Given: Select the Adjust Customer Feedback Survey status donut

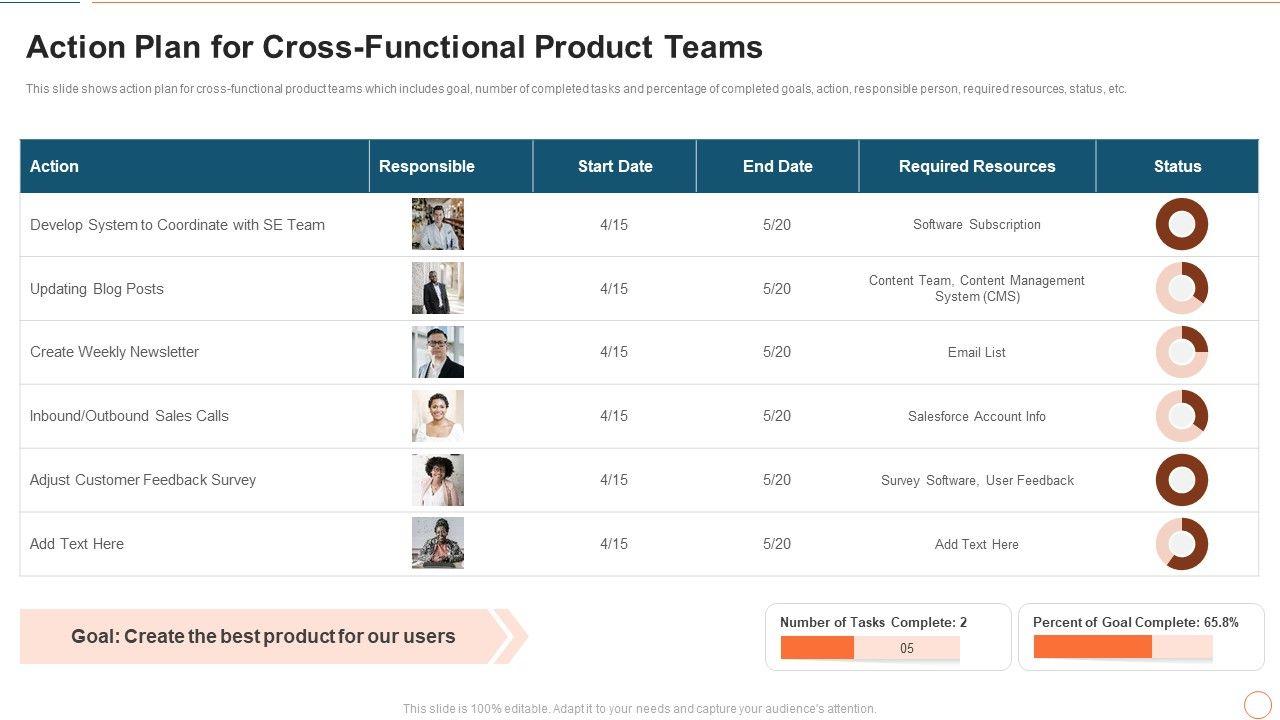Looking at the screenshot, I should click(1181, 480).
